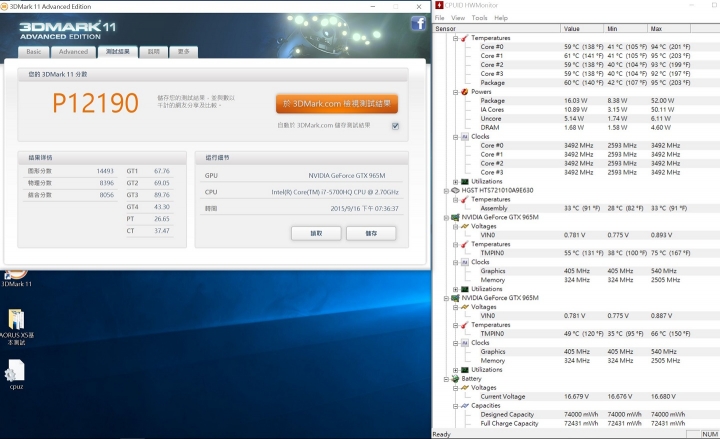720x439 pixels.
Task: Click the Utilizations icon below Core #3 clock row
Action: pos(465,182)
